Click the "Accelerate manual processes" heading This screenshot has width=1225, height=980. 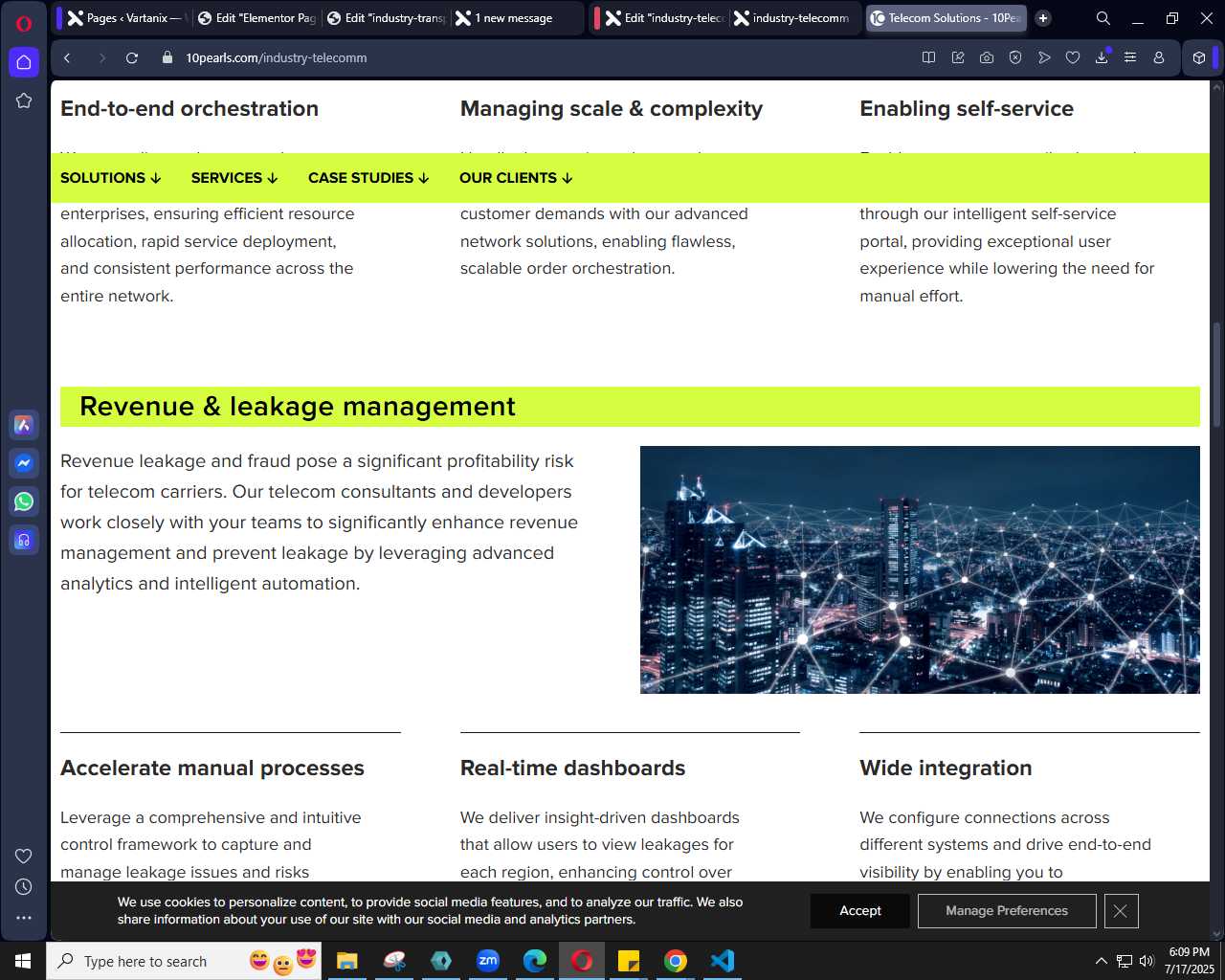tap(212, 768)
